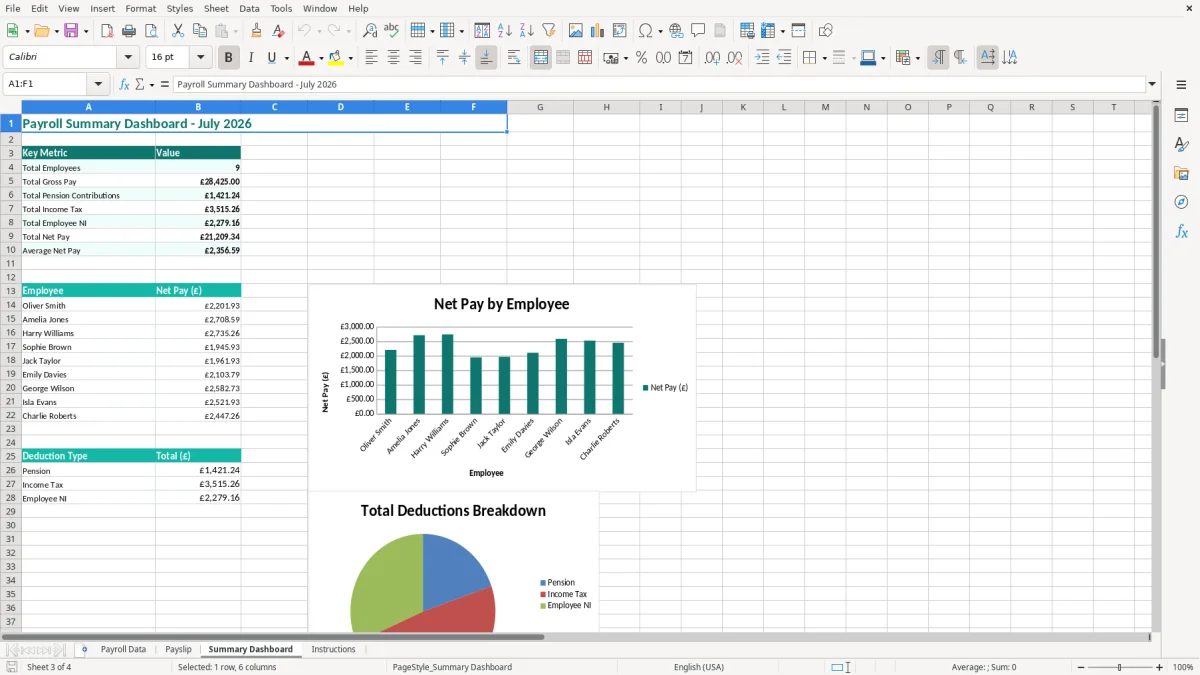
Task: Open the Tools menu
Action: [x=281, y=8]
